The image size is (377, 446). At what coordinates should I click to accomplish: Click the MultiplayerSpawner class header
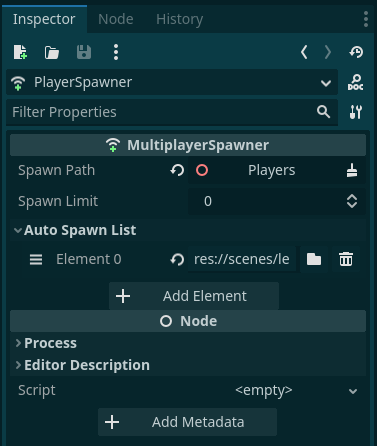pyautogui.click(x=188, y=145)
